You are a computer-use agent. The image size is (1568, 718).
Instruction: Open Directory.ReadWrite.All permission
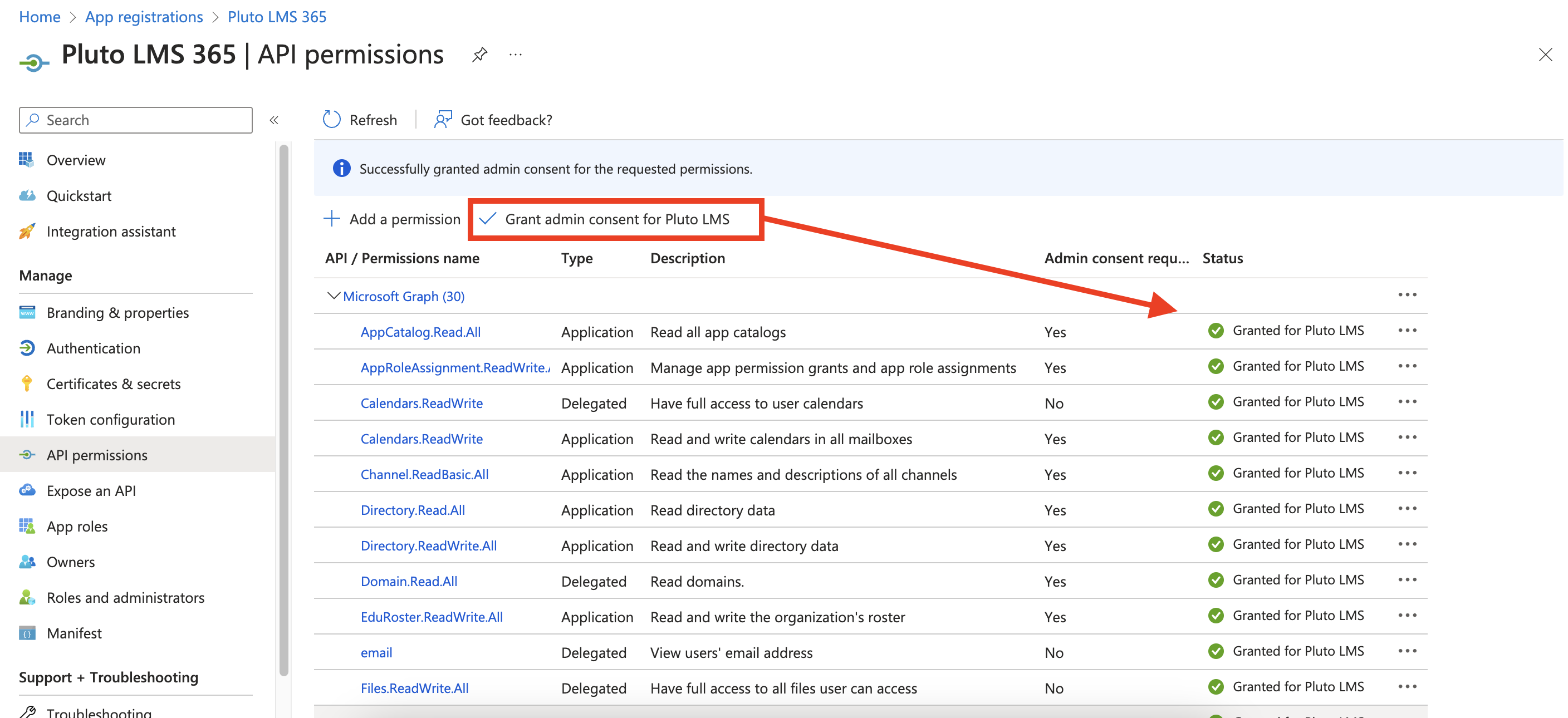(x=429, y=545)
